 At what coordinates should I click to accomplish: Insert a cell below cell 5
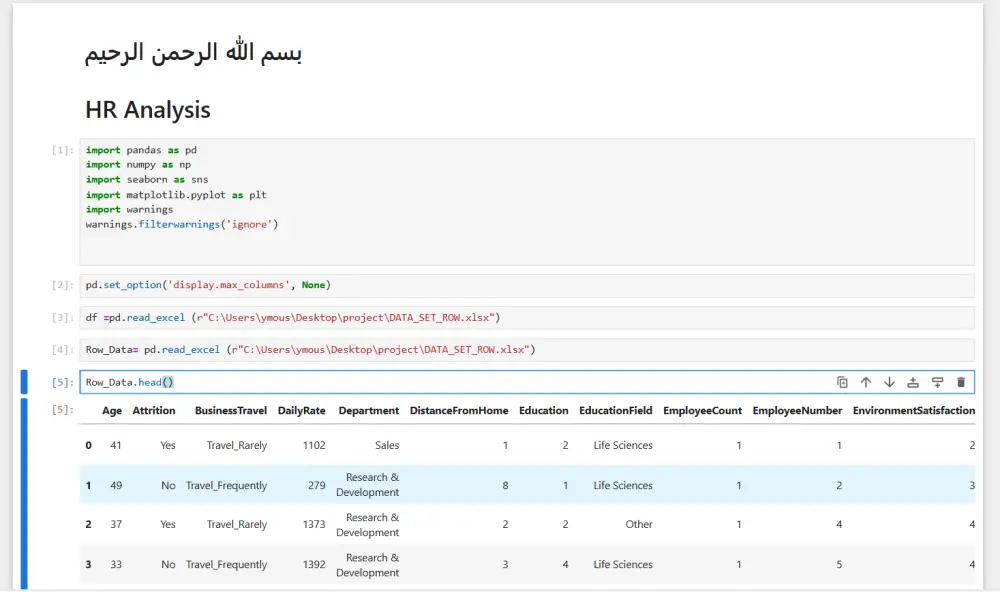click(x=937, y=382)
